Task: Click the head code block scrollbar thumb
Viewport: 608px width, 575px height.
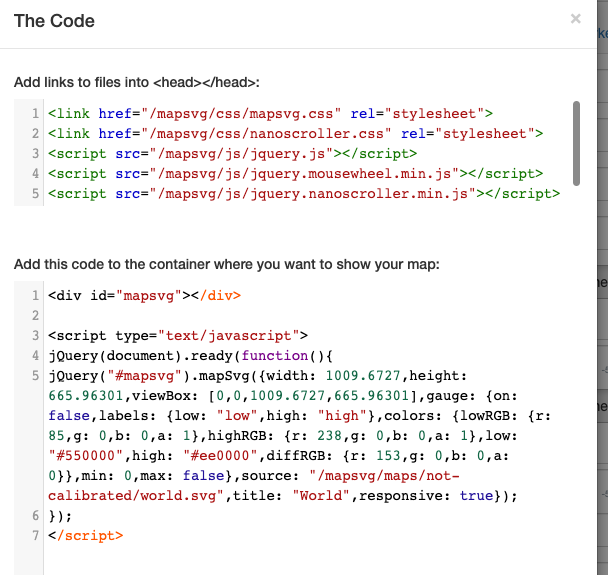Action: tap(576, 143)
